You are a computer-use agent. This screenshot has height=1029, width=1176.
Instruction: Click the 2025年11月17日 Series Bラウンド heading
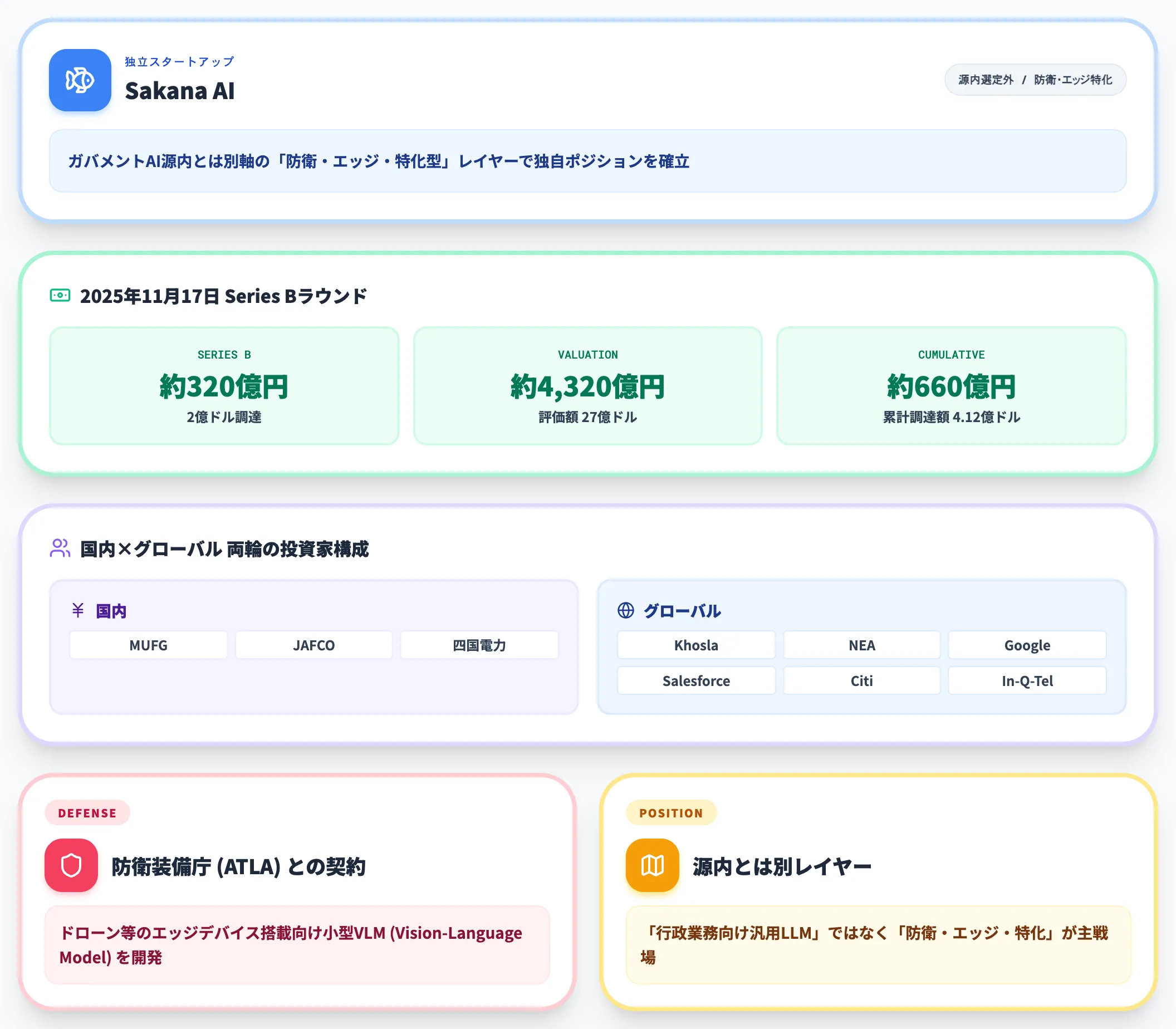[223, 296]
